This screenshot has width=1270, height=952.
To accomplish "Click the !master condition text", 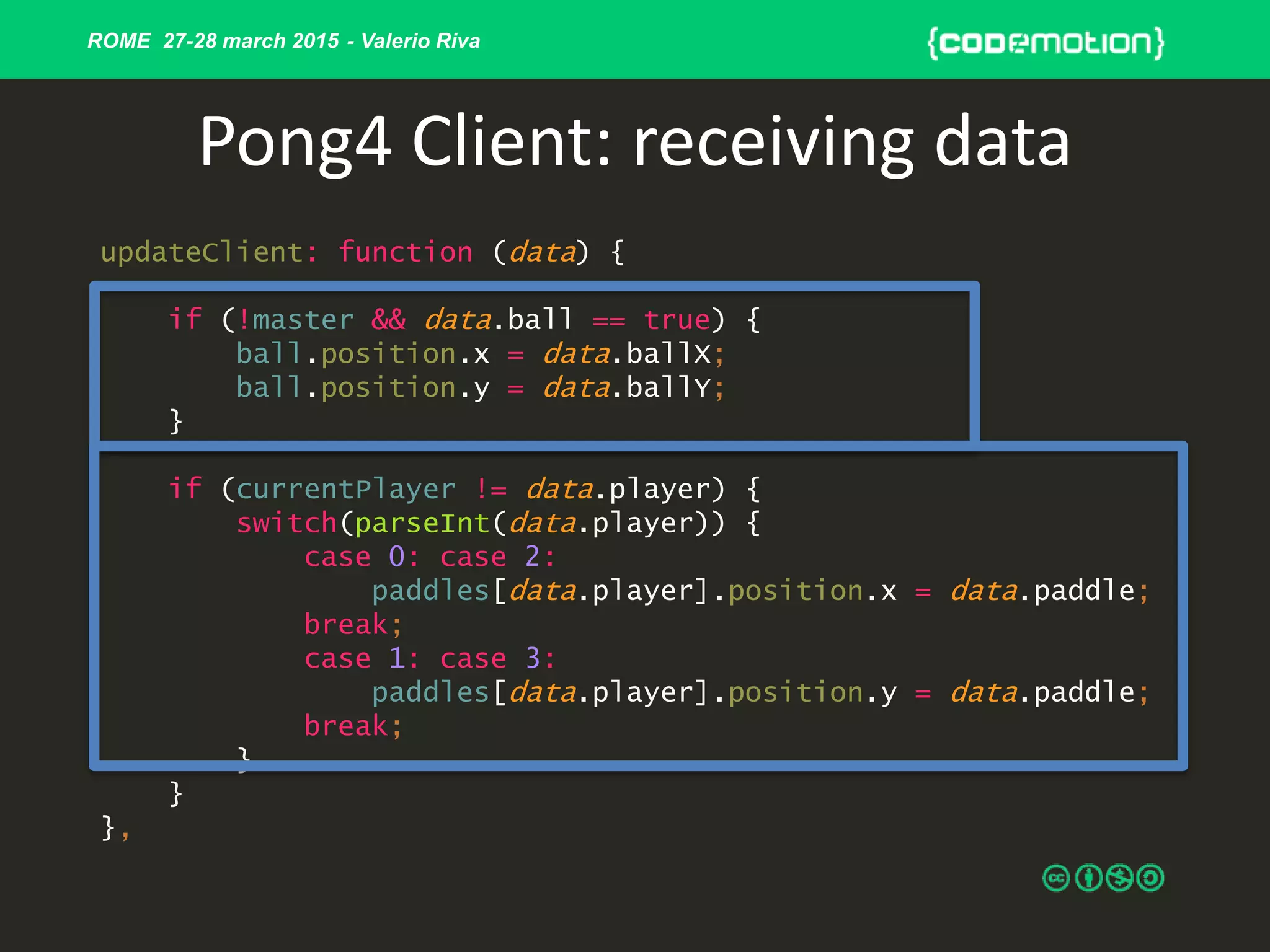I will point(296,320).
